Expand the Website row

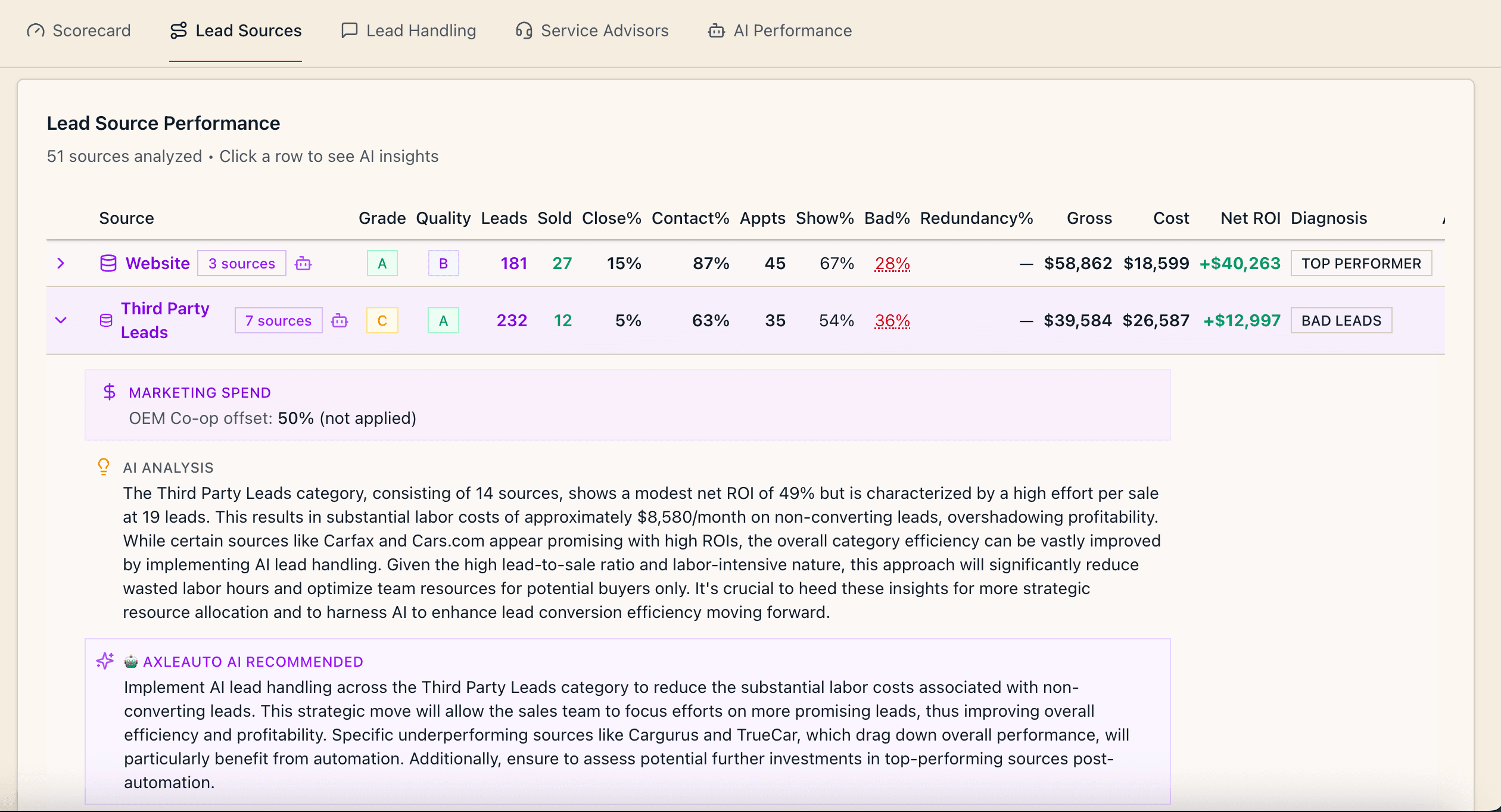60,263
